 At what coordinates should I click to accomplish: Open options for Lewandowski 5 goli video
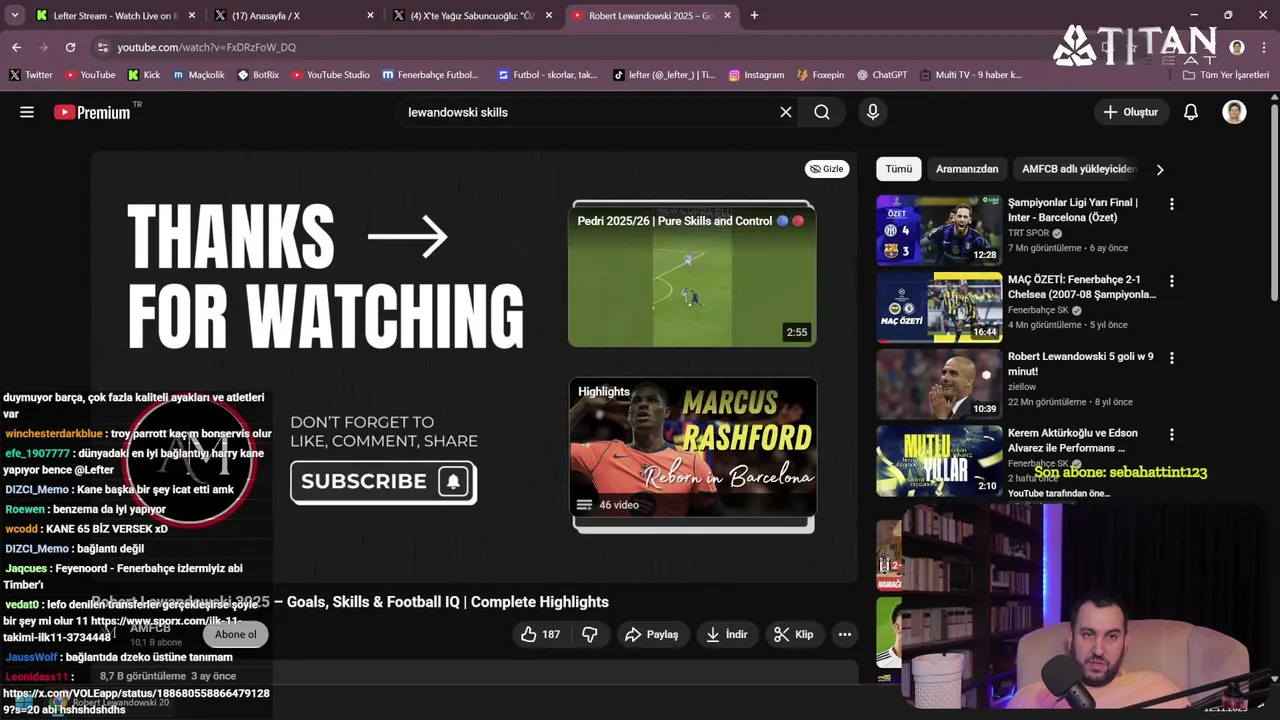click(x=1172, y=358)
